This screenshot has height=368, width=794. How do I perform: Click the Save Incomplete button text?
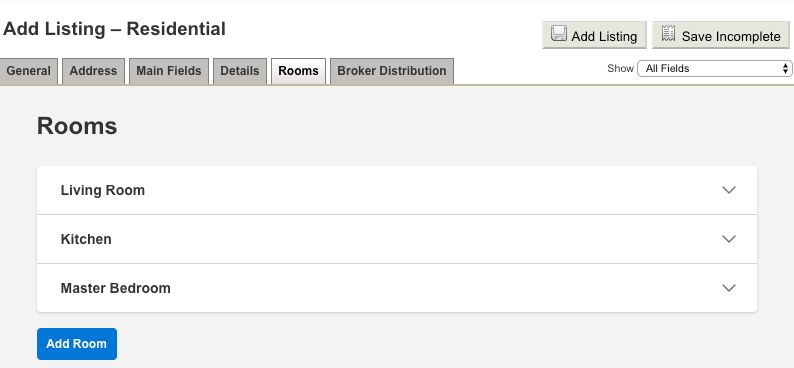pyautogui.click(x=731, y=36)
